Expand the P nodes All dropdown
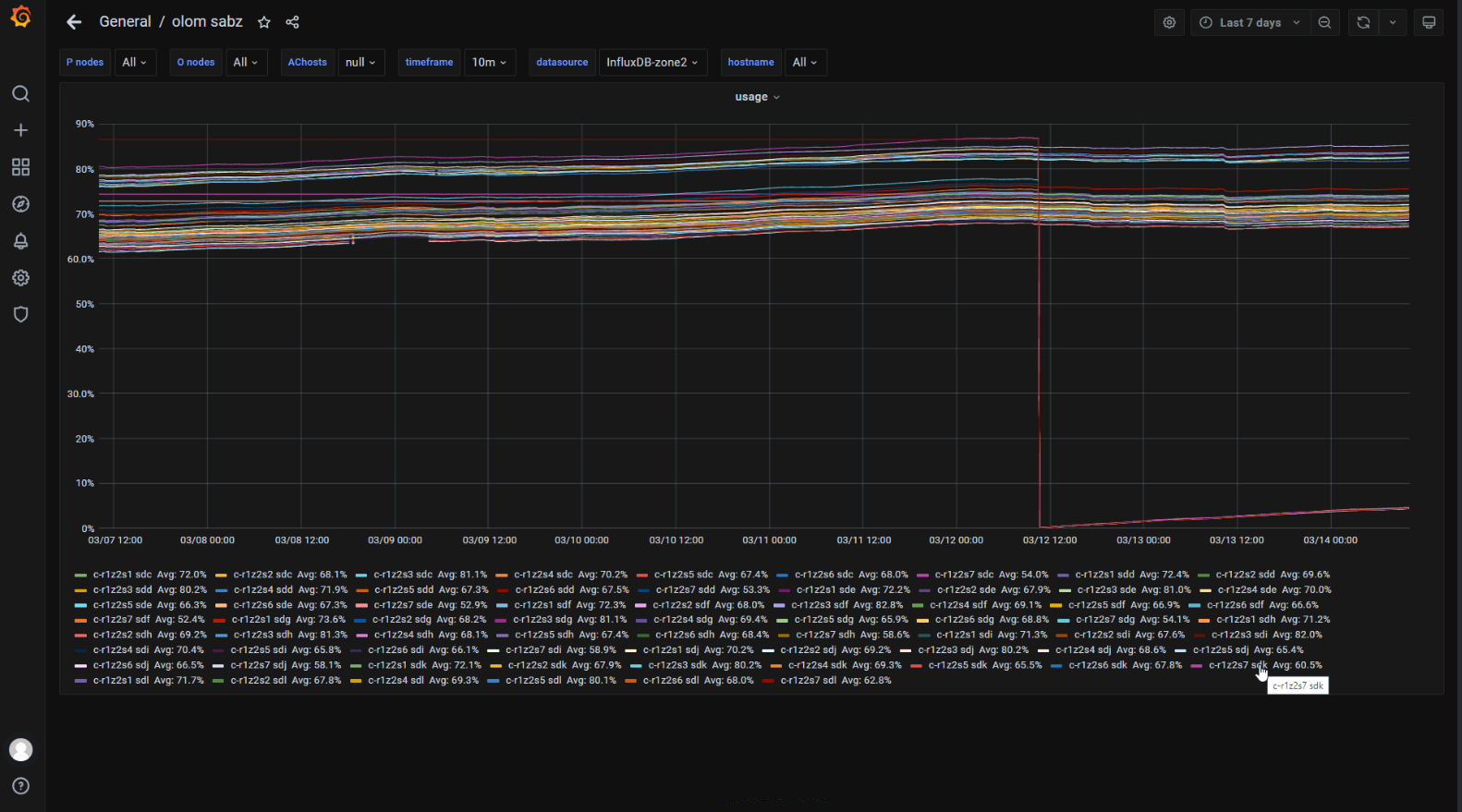 coord(135,63)
